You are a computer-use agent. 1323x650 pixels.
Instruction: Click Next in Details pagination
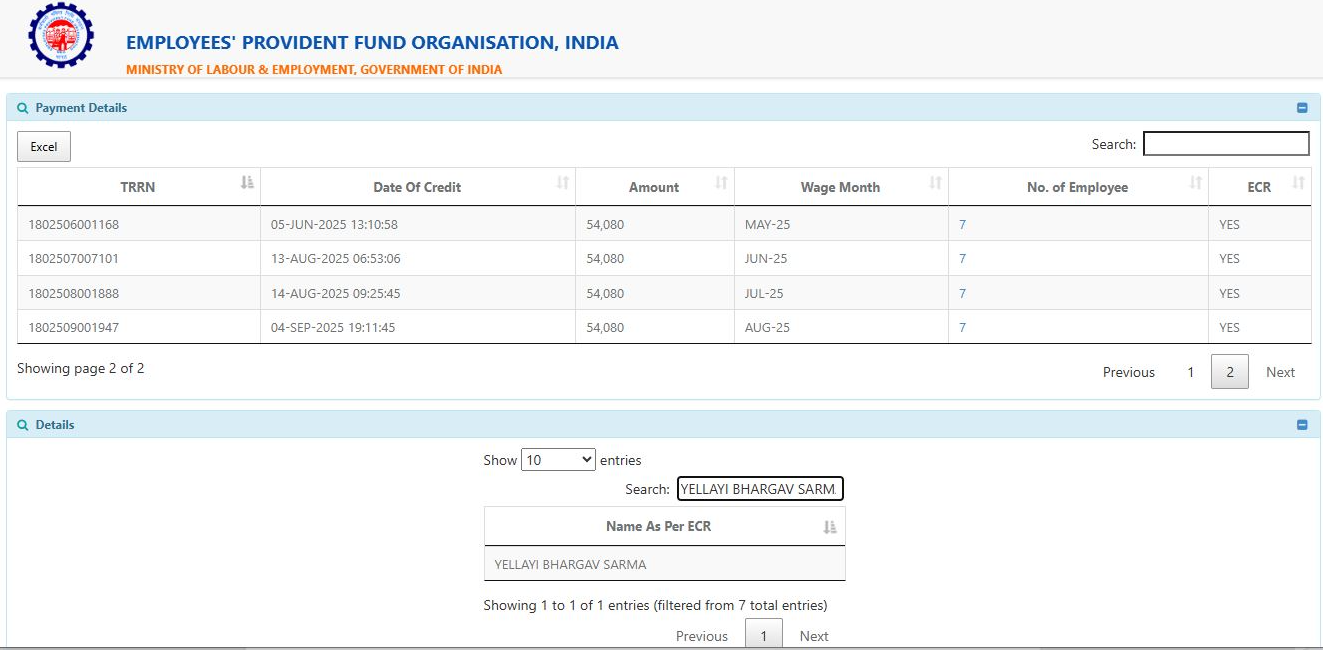click(814, 636)
